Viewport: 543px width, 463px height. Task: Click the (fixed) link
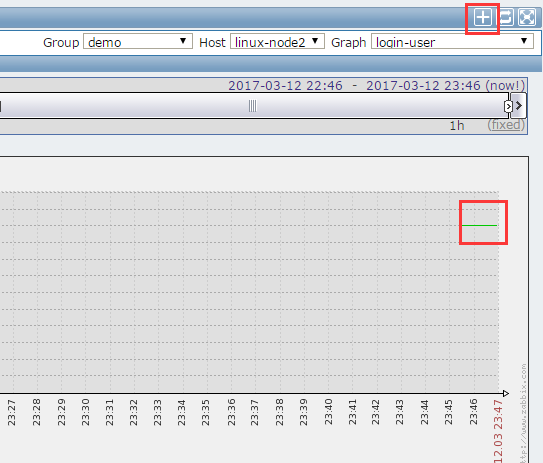506,125
